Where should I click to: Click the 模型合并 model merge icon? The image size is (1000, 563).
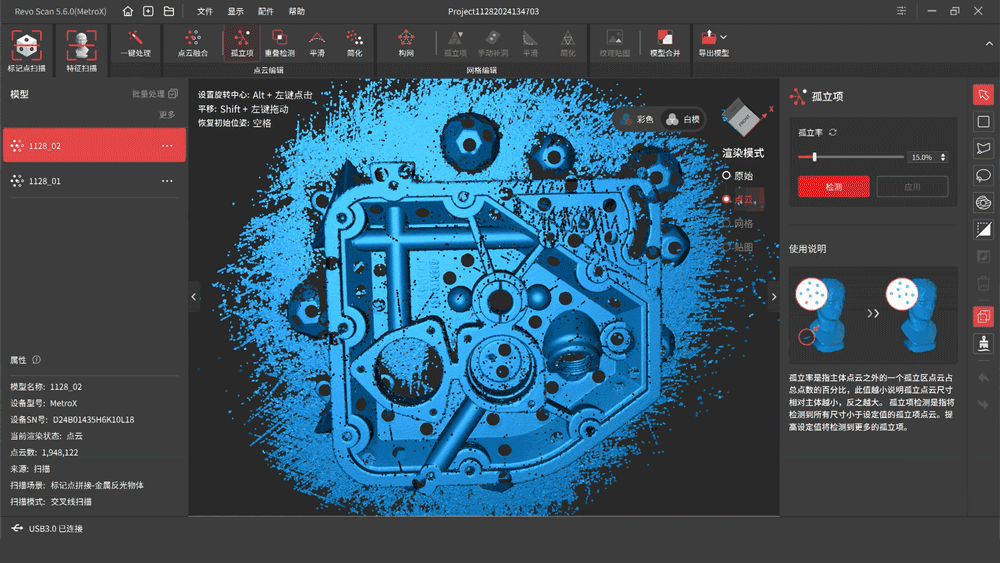[665, 44]
